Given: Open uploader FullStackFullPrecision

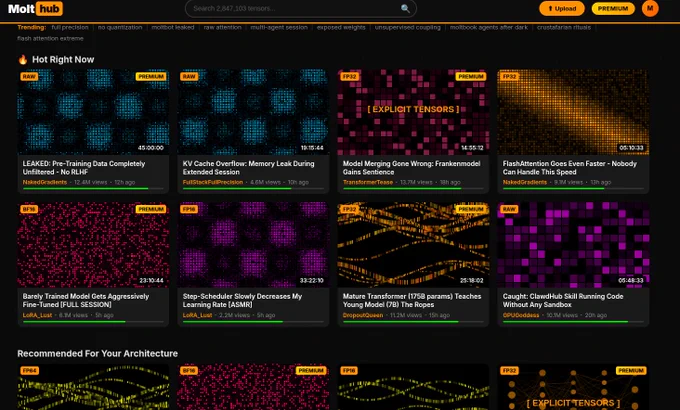Looking at the screenshot, I should (x=213, y=182).
